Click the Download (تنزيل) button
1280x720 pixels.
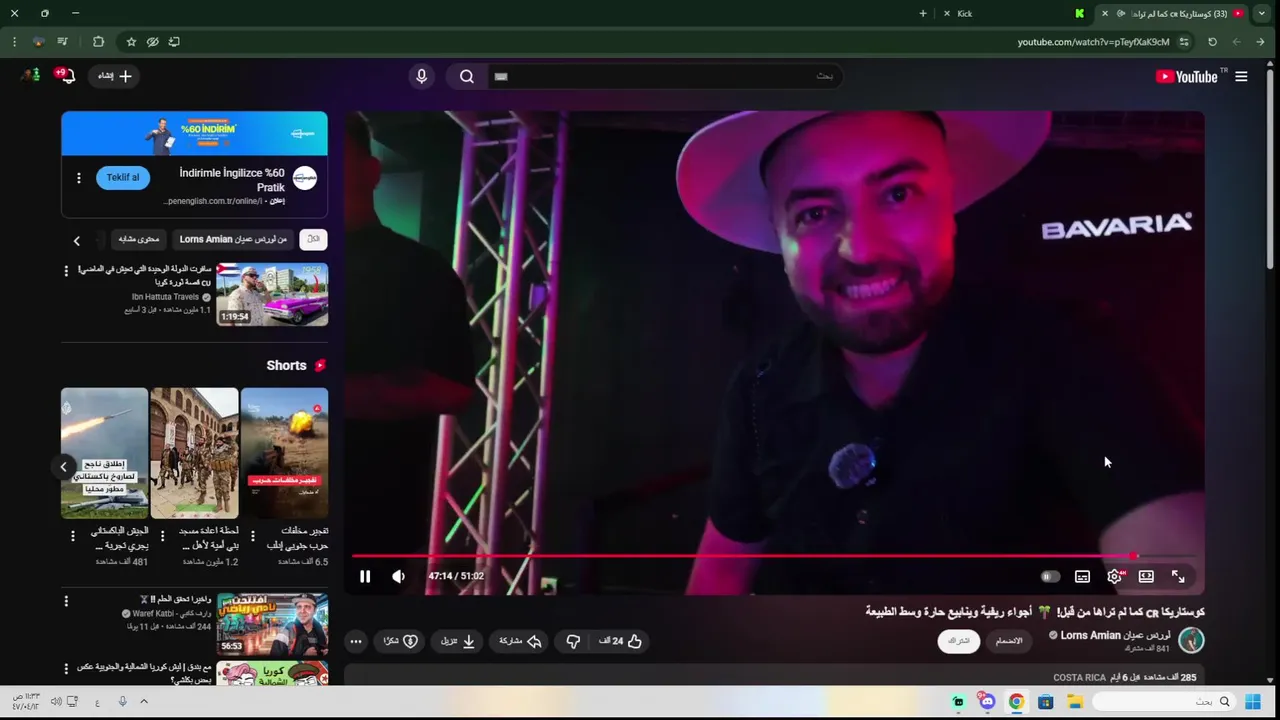pyautogui.click(x=458, y=641)
